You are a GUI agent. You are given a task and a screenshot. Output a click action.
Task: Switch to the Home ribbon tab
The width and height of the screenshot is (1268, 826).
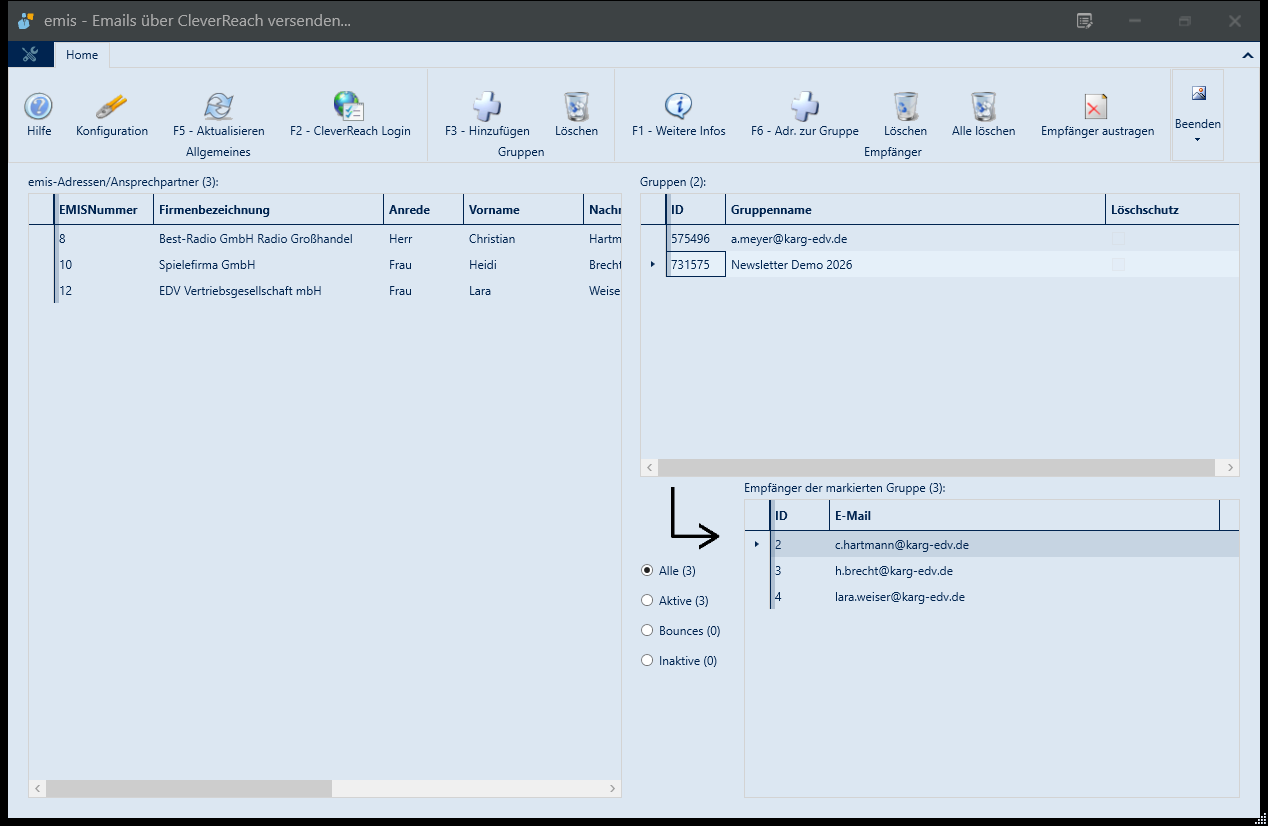point(82,55)
